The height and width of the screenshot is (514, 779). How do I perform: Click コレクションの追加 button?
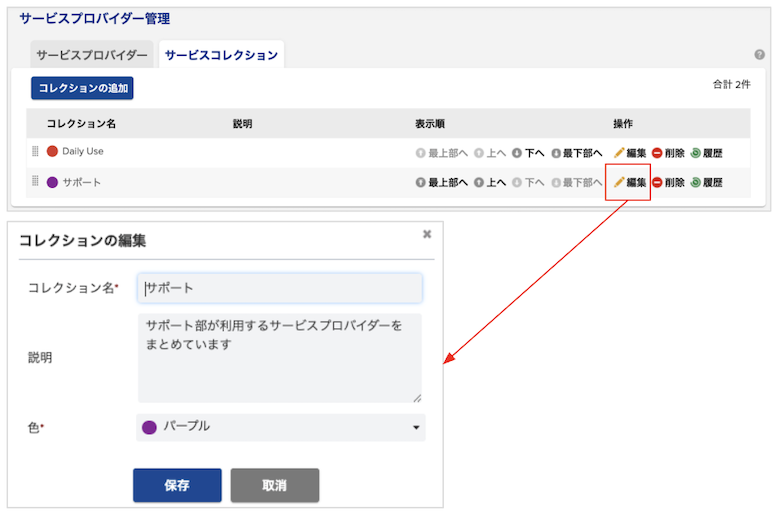(82, 88)
